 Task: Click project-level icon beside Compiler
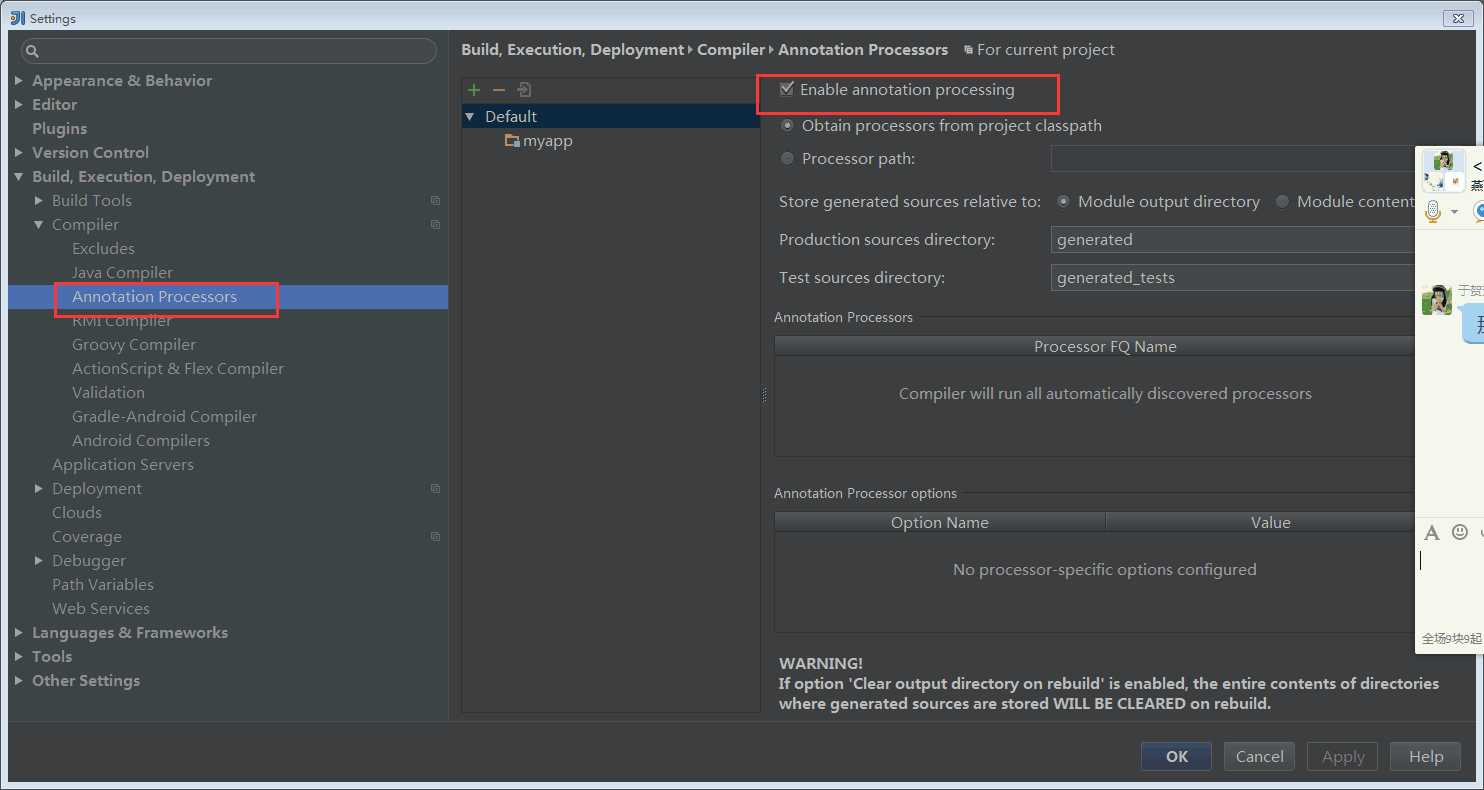point(435,225)
